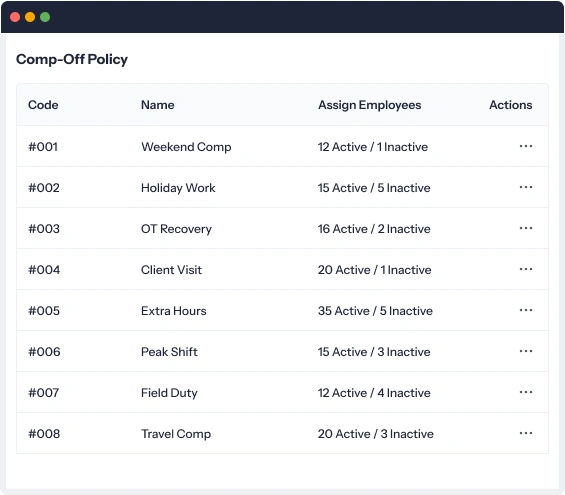
Task: Click the Weekend Comp policy name
Action: (186, 147)
